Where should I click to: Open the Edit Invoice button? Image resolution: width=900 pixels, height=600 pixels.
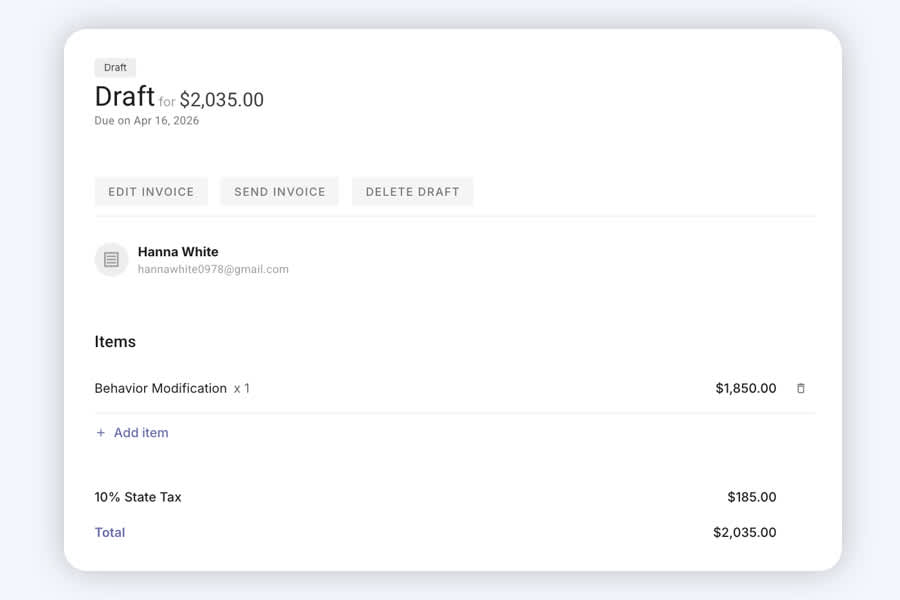[x=151, y=192]
